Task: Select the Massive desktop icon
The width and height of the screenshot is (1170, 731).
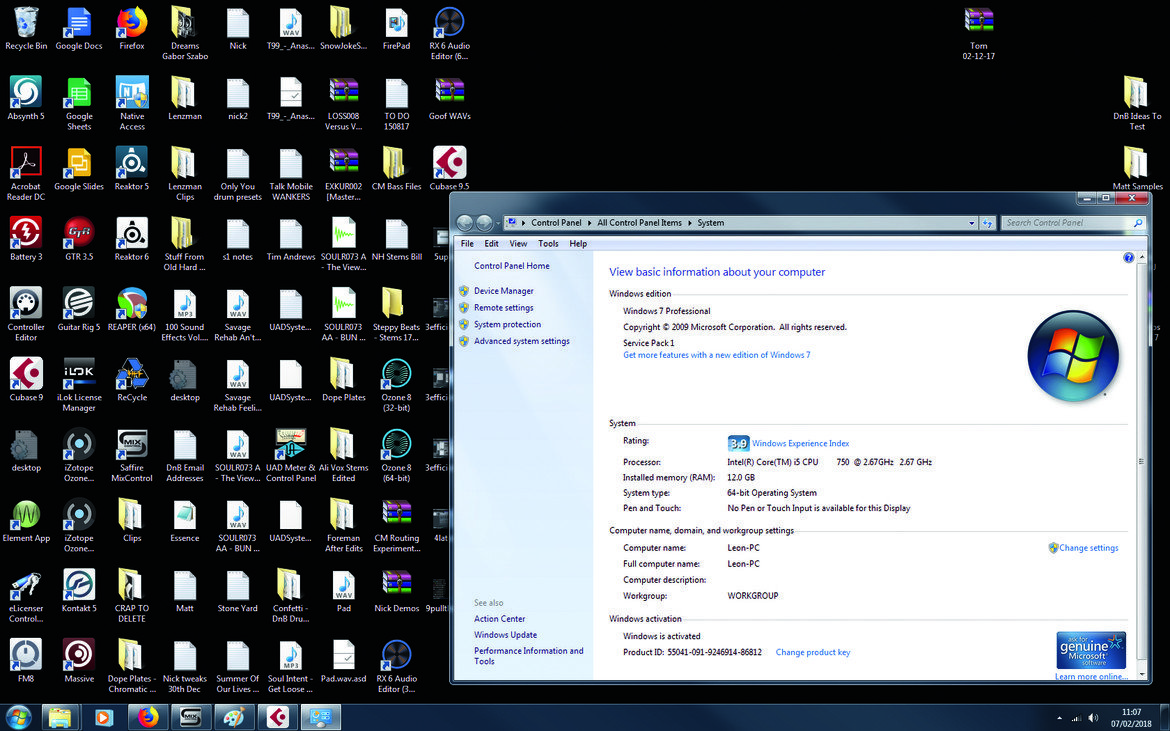Action: click(x=79, y=660)
